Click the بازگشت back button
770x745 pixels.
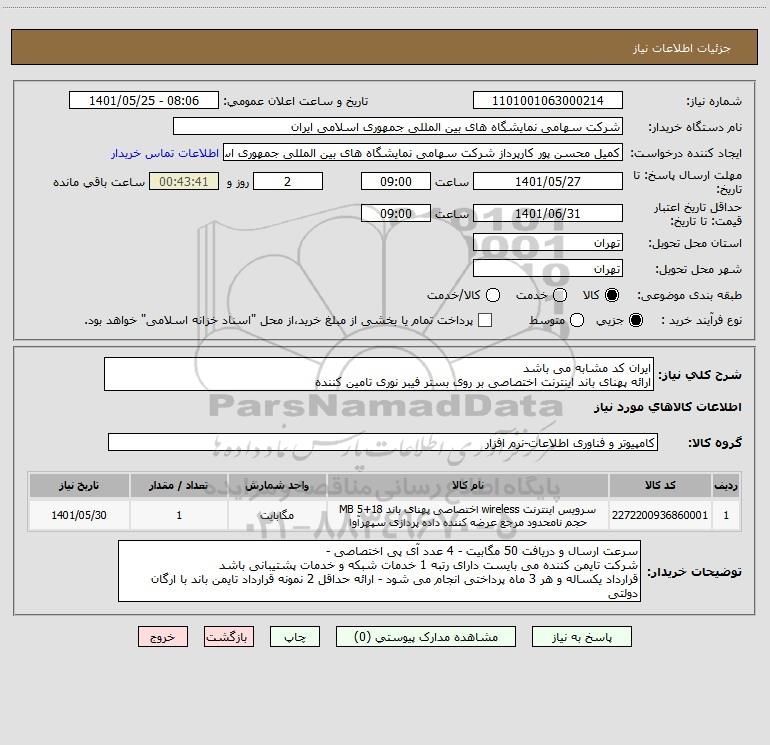coord(229,637)
